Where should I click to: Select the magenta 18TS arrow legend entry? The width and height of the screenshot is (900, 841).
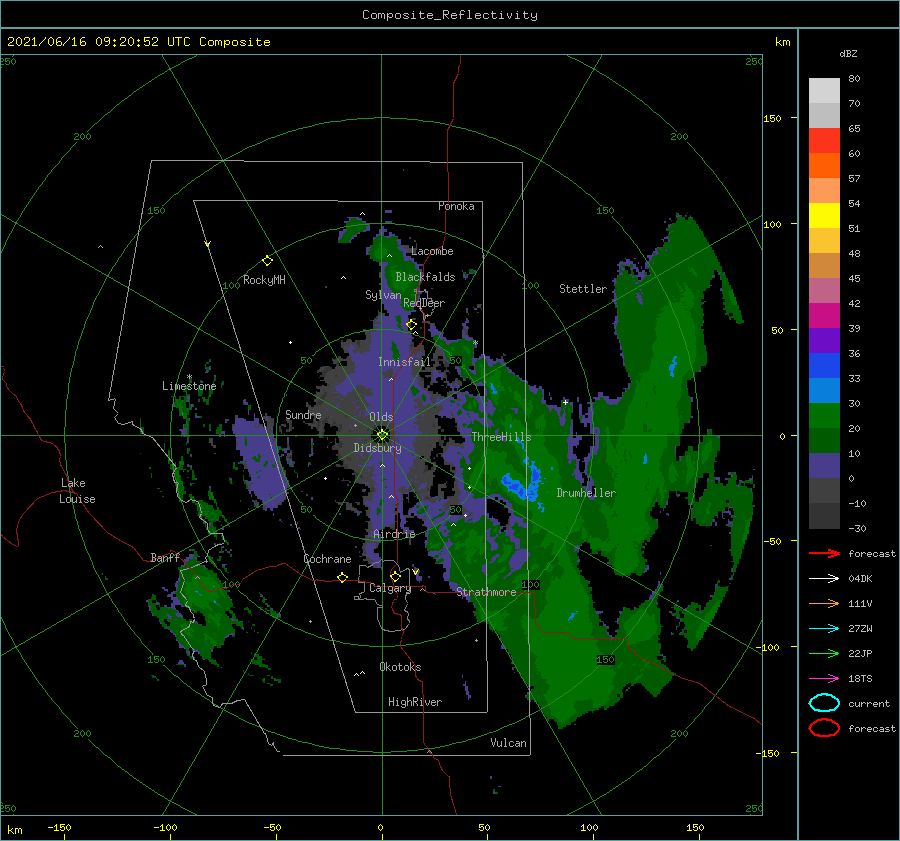tap(824, 679)
